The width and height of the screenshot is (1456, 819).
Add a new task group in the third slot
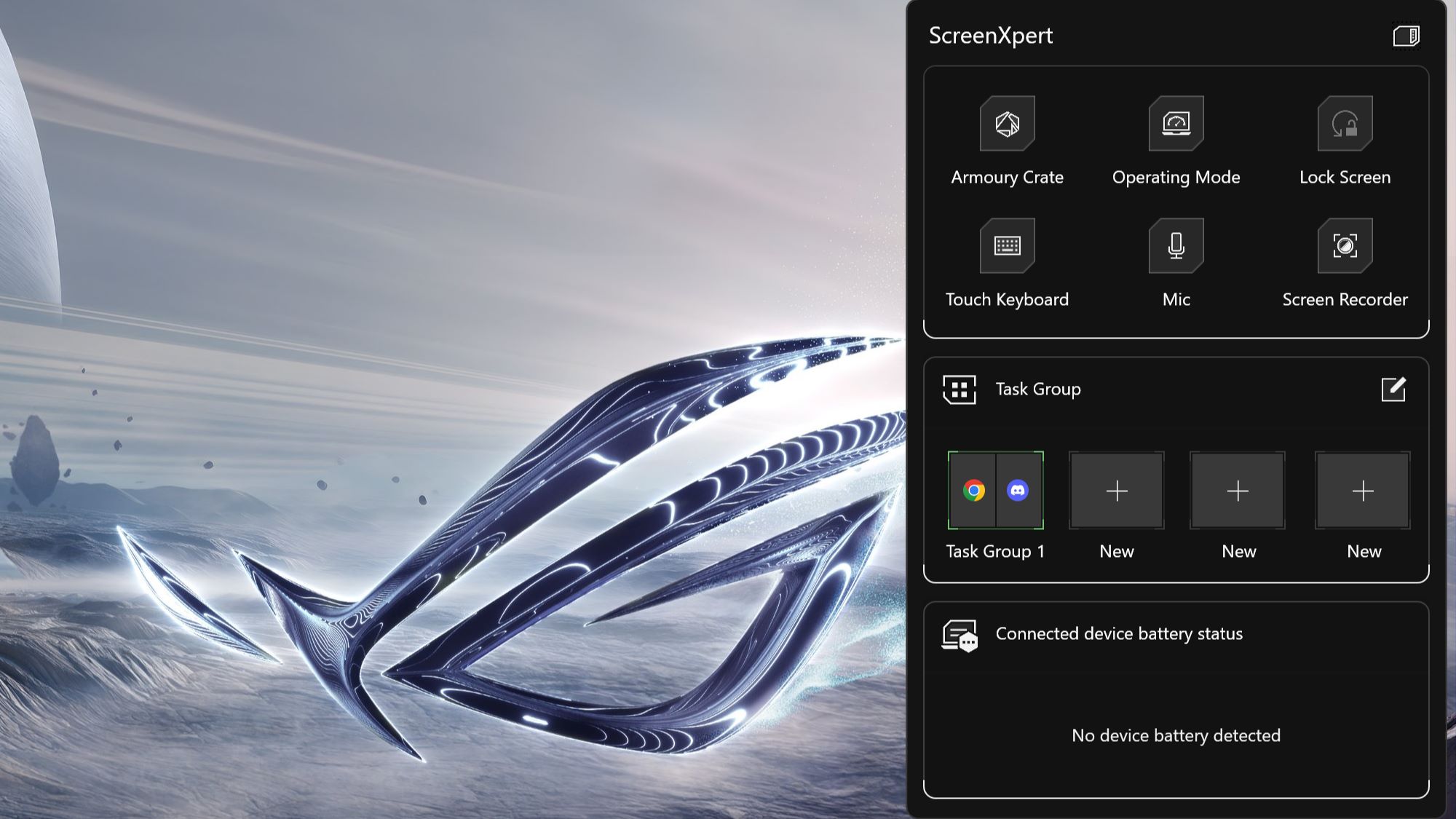1238,491
